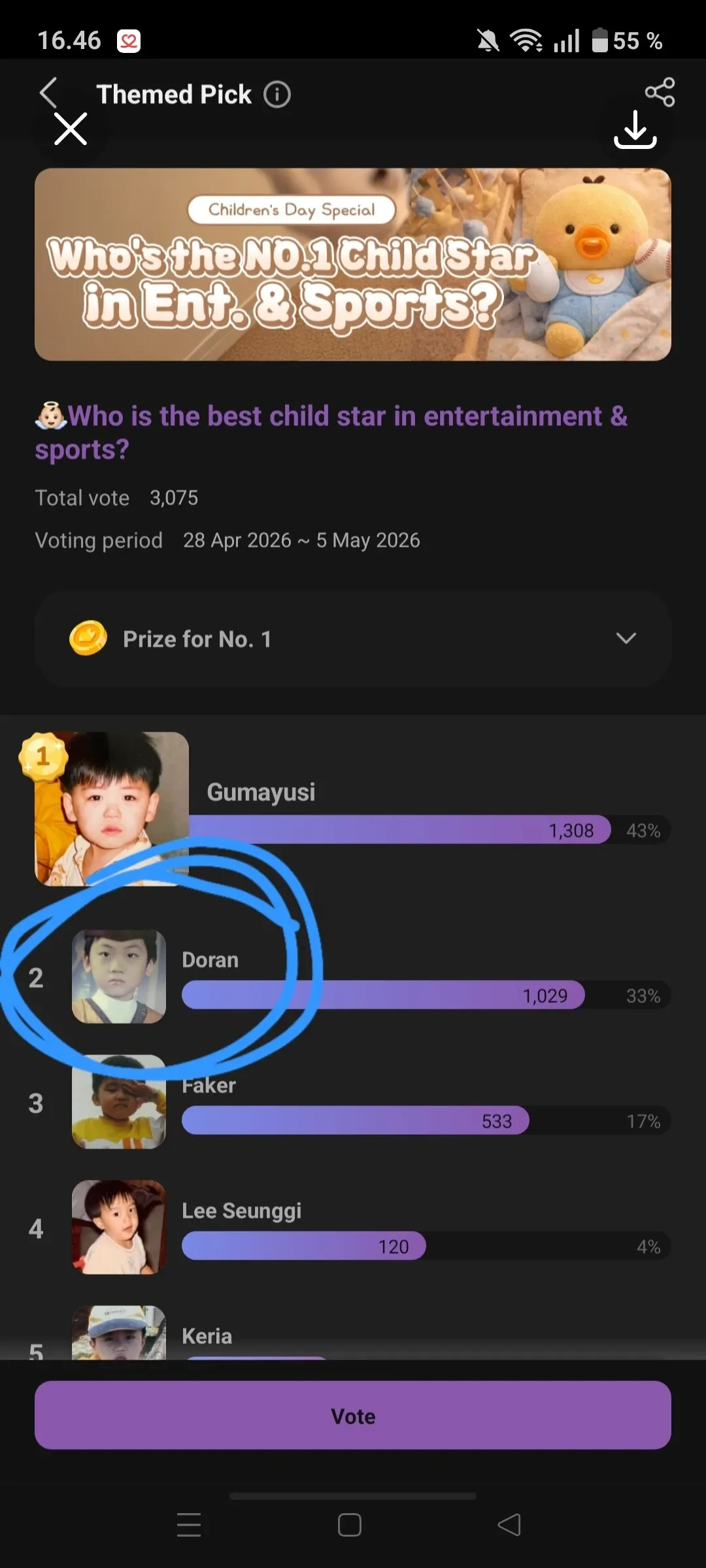Tap the Themed Pick page title
The height and width of the screenshot is (1568, 706).
click(174, 95)
